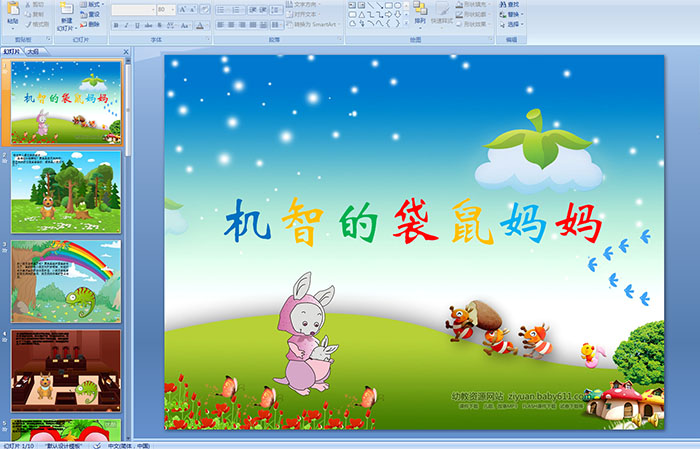Click the Find (查找) icon
Image resolution: width=700 pixels, height=449 pixels.
point(511,4)
